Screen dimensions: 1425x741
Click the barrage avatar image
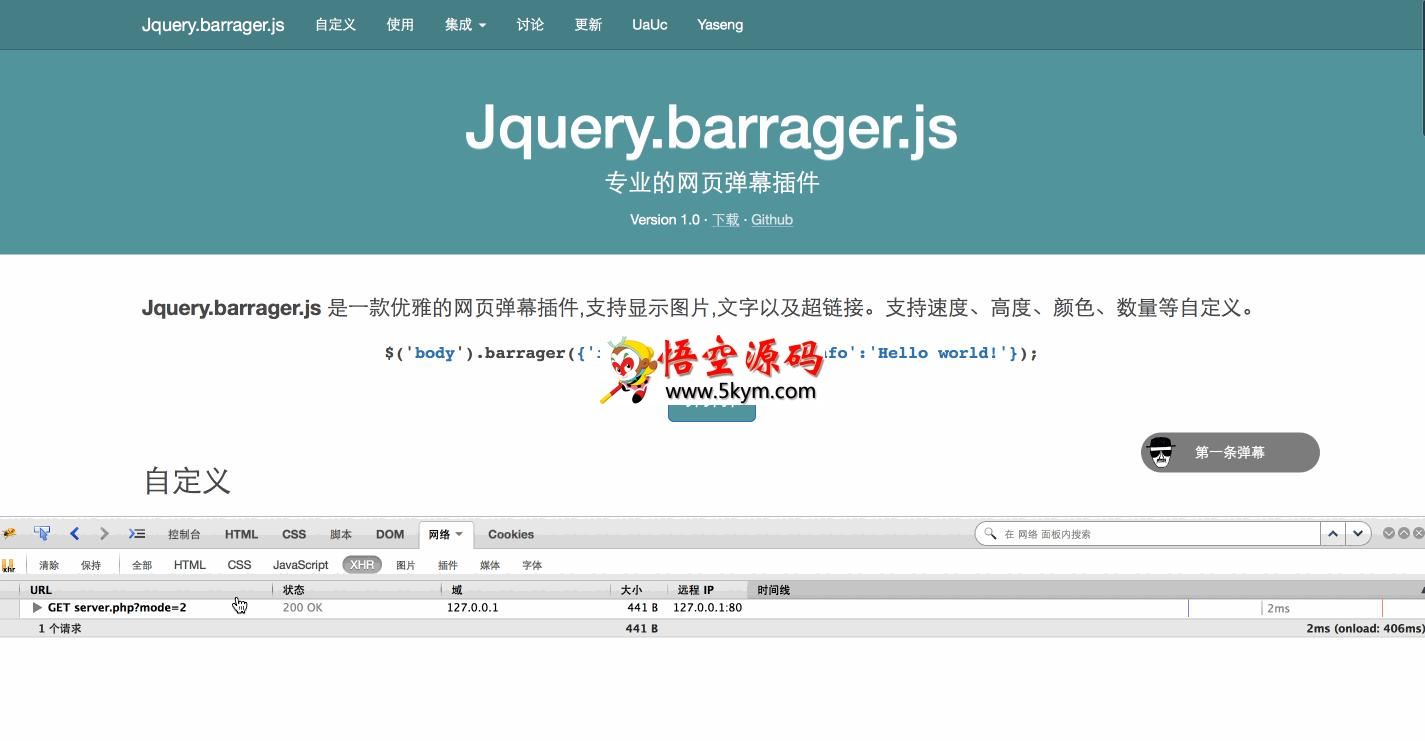[x=1160, y=453]
